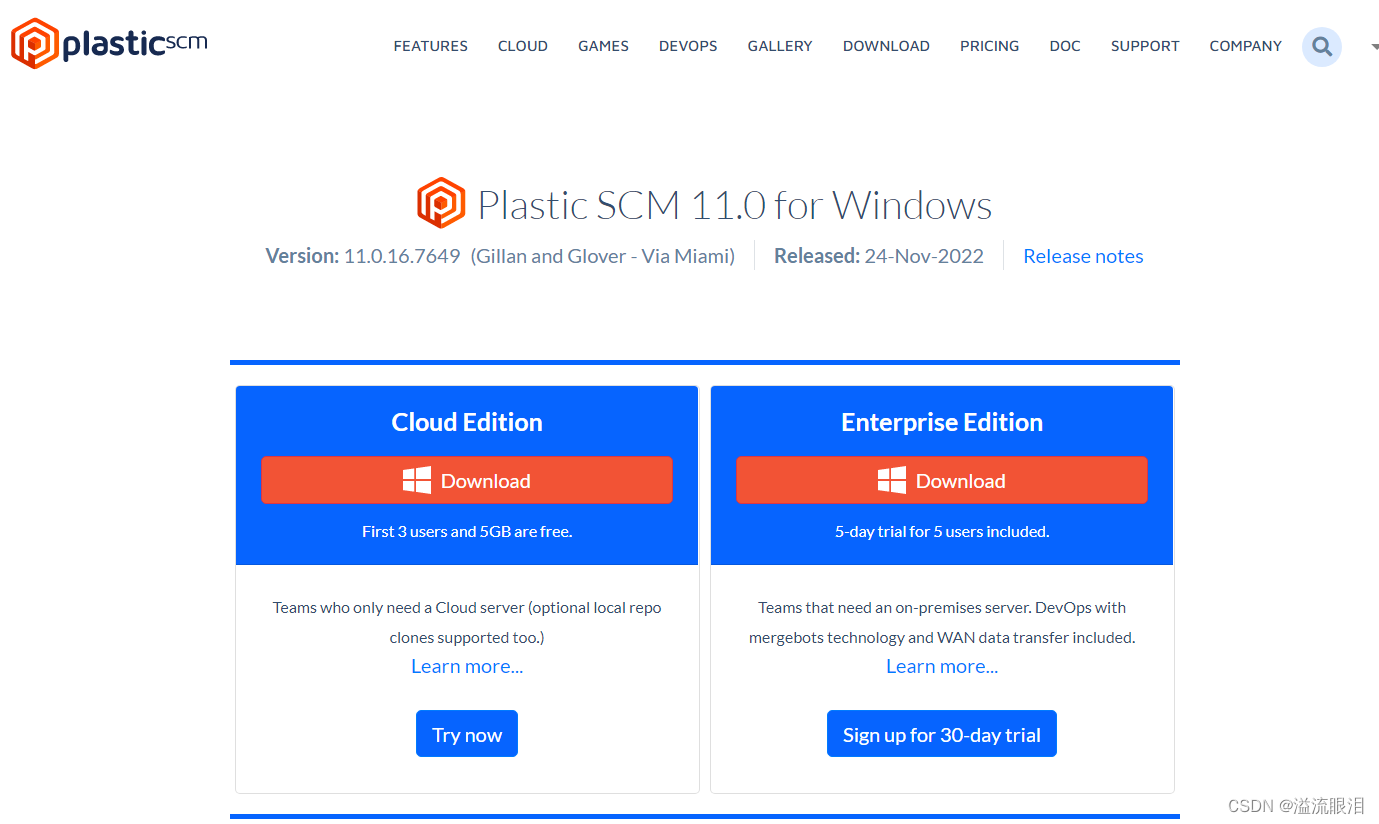Open the Release notes link
The width and height of the screenshot is (1379, 824).
click(x=1083, y=256)
